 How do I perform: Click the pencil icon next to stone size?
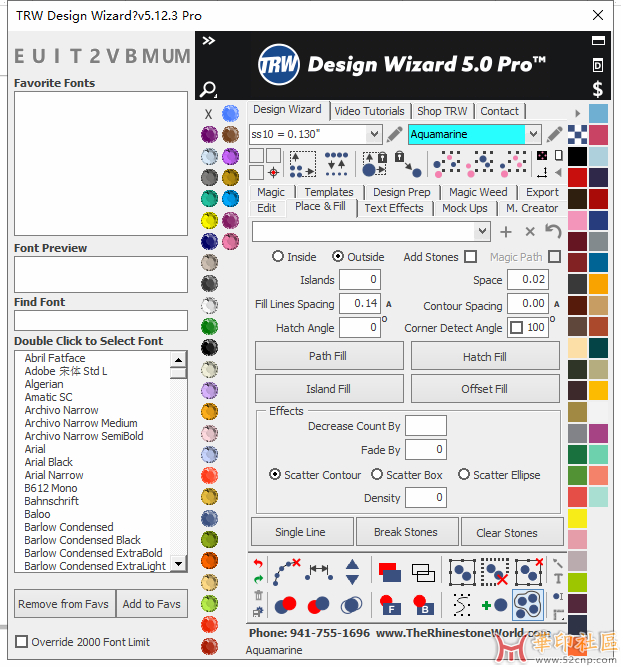[x=395, y=134]
